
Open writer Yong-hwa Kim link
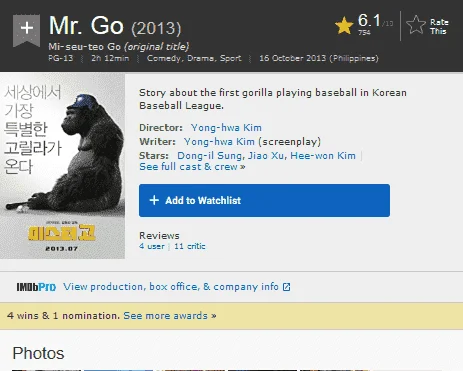(x=219, y=142)
